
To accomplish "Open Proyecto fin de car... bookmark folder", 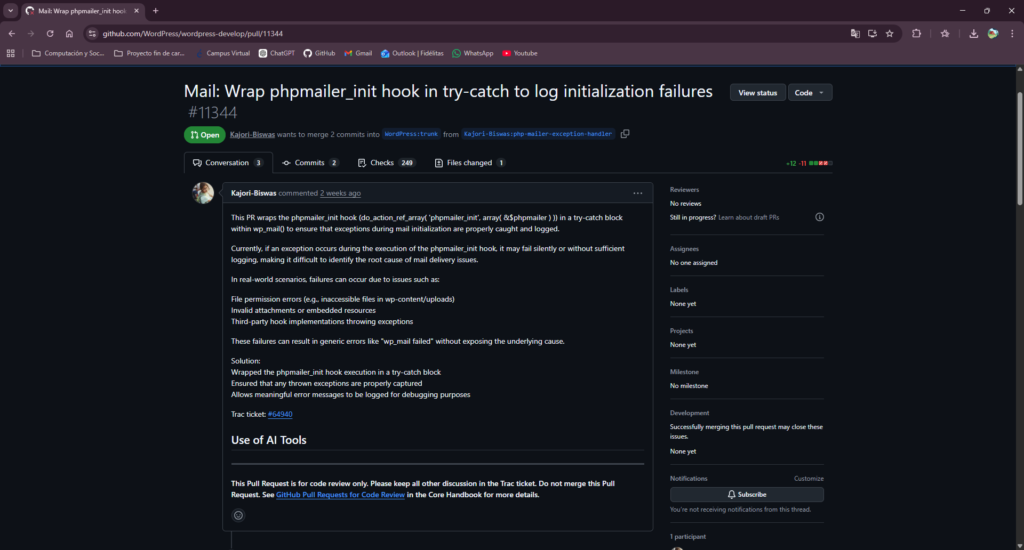I will pyautogui.click(x=149, y=54).
